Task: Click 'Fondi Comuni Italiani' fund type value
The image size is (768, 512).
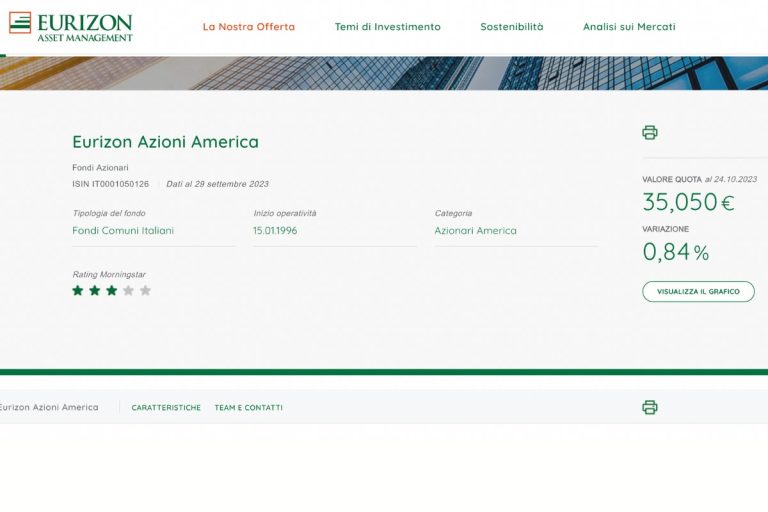Action: 123,230
